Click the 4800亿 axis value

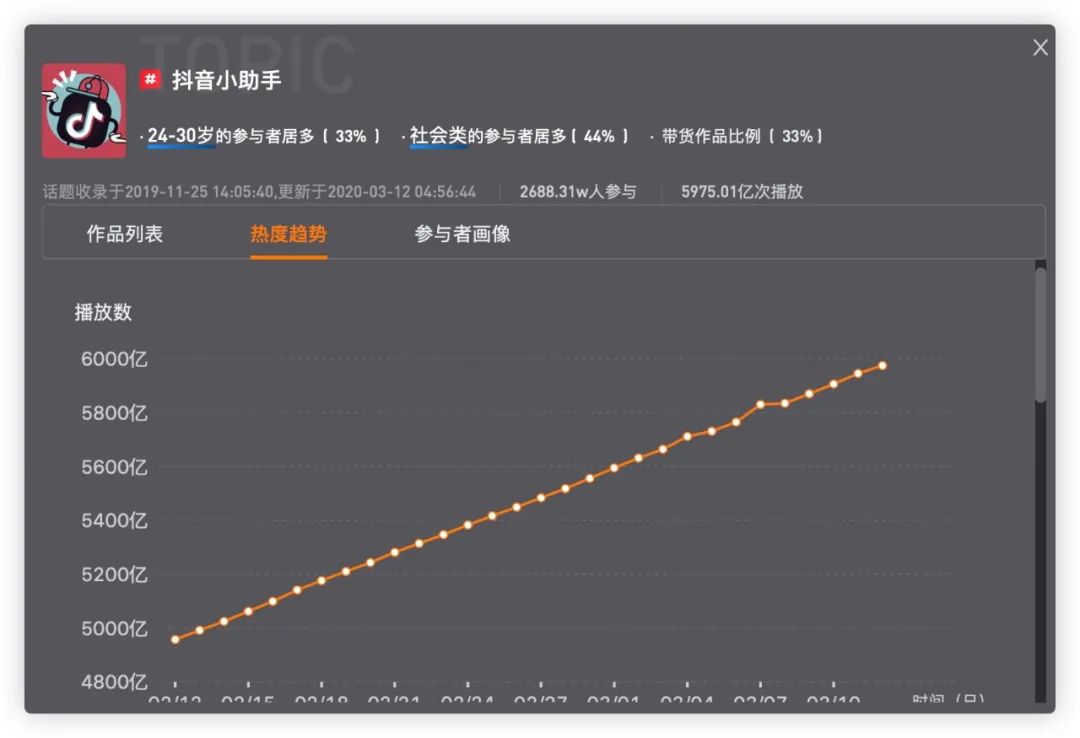(114, 682)
